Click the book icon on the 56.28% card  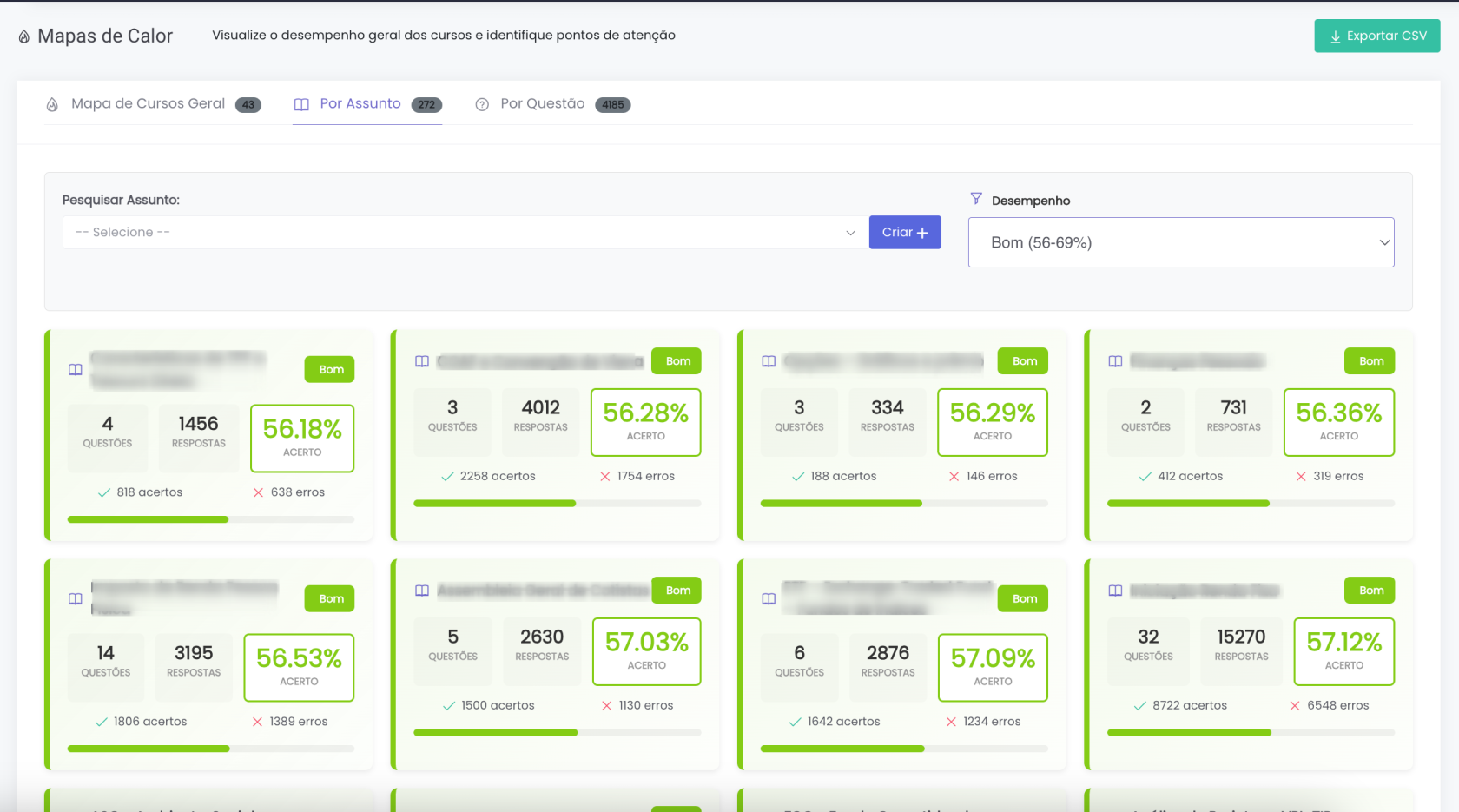tap(422, 361)
